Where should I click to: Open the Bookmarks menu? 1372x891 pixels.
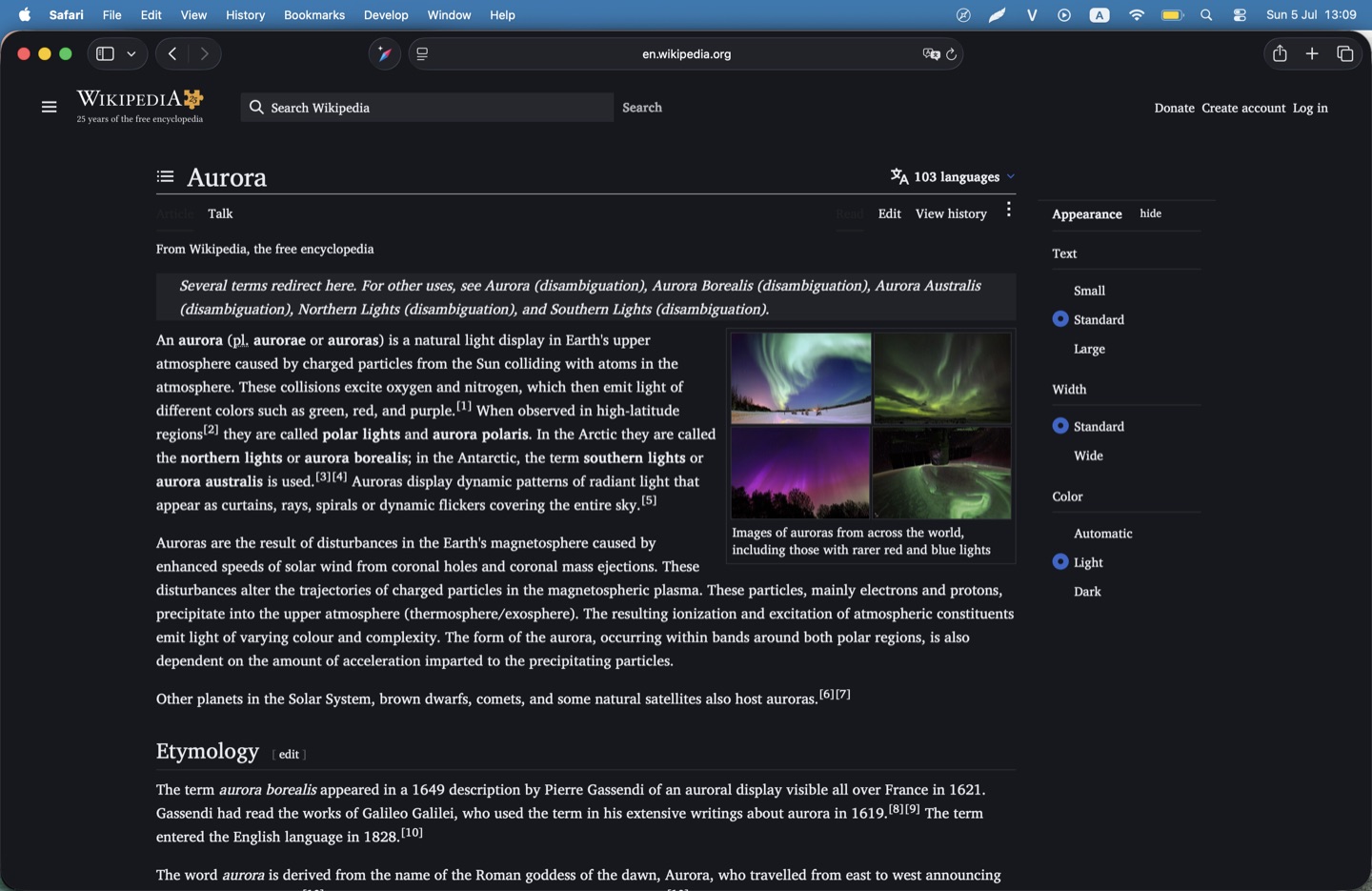pyautogui.click(x=314, y=15)
